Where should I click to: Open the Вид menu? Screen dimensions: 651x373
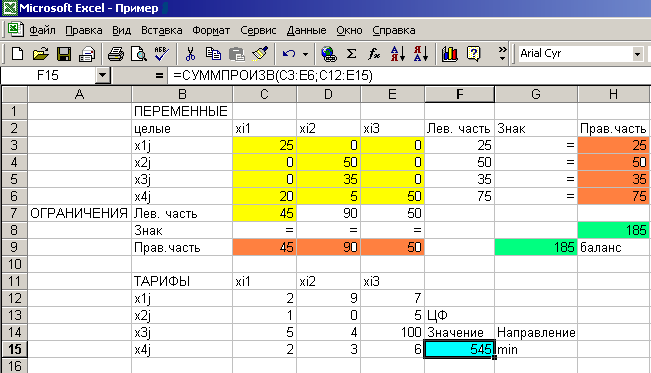pos(122,30)
